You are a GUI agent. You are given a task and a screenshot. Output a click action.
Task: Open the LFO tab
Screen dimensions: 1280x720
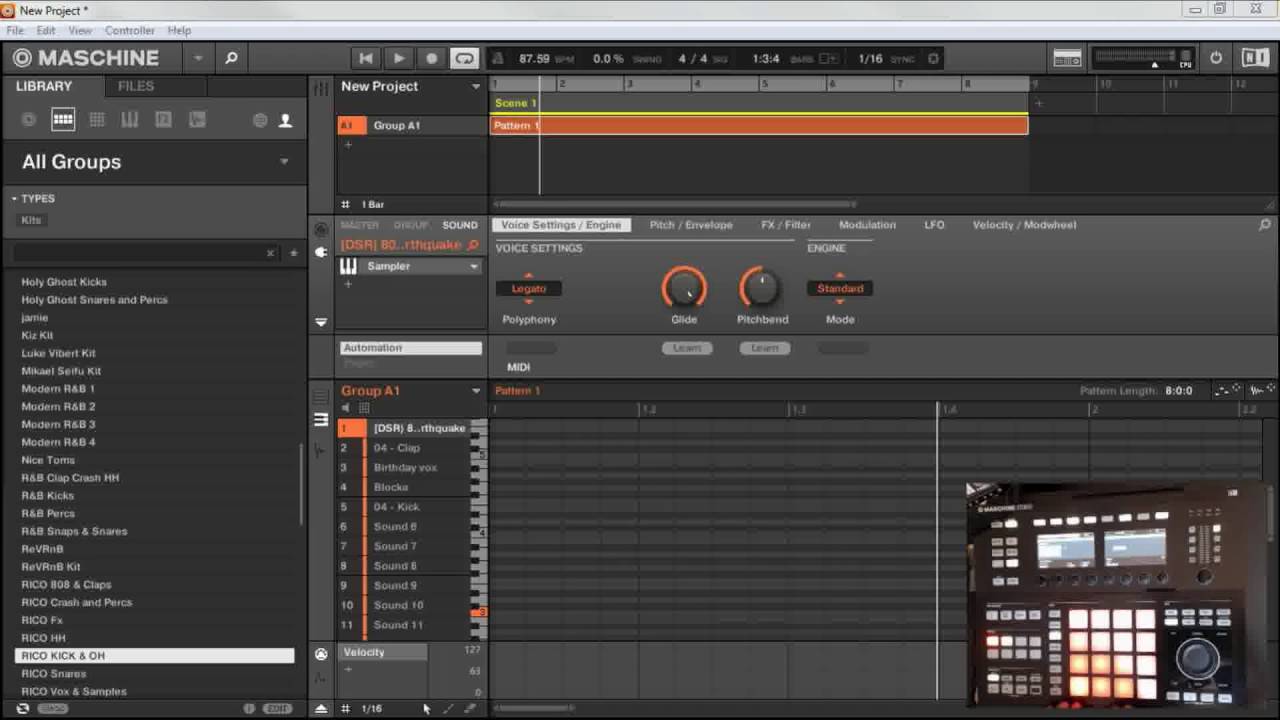click(x=934, y=225)
